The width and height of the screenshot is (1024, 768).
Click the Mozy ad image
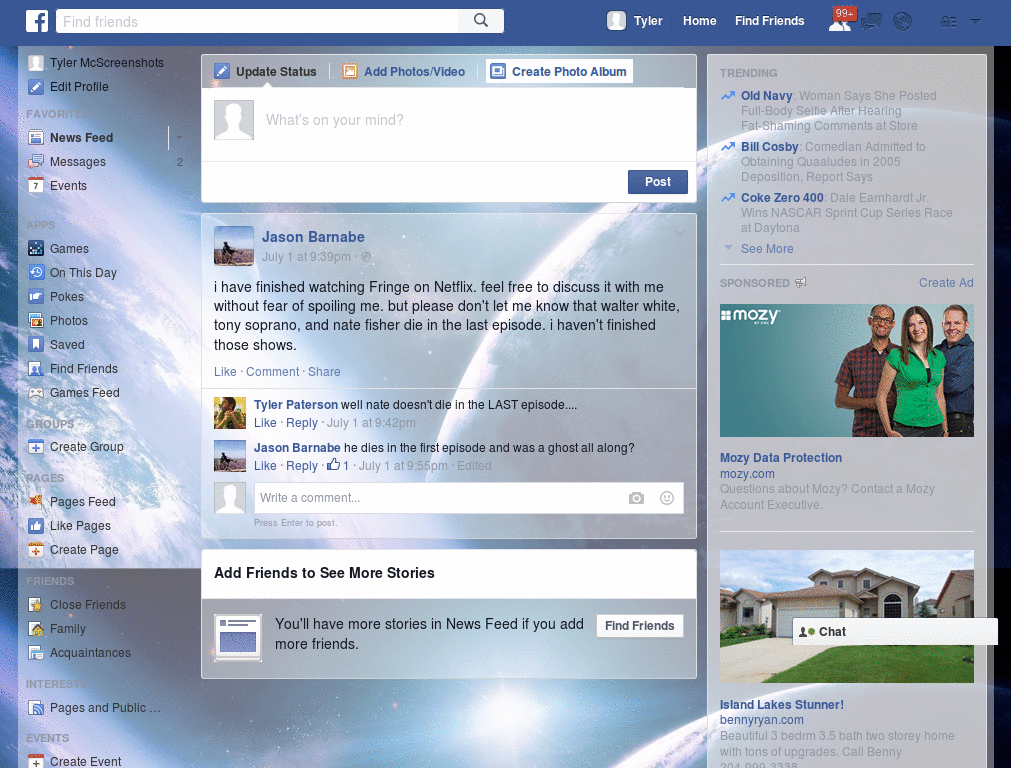(x=846, y=370)
